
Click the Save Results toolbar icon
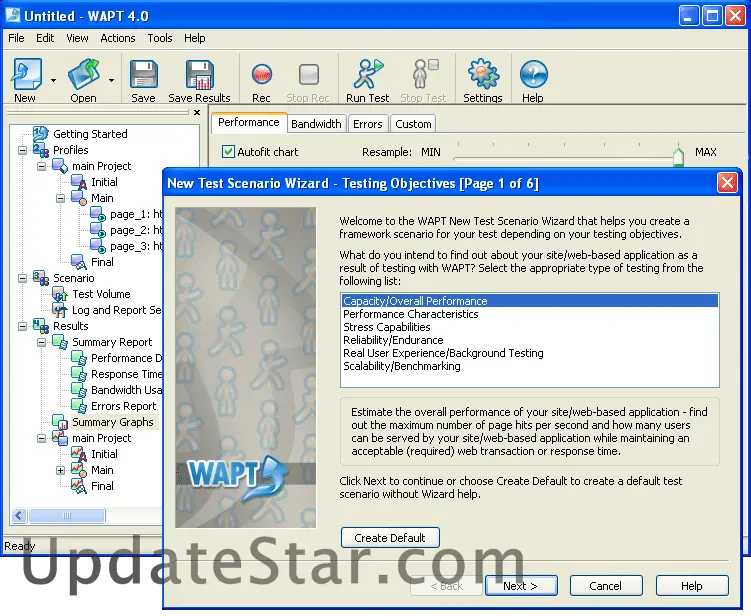click(x=199, y=75)
